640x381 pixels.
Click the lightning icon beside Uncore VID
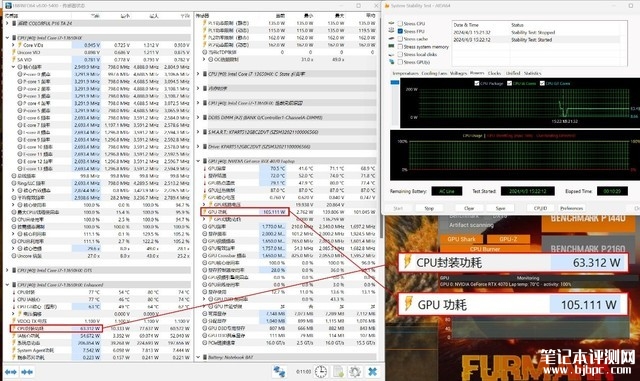click(x=13, y=52)
